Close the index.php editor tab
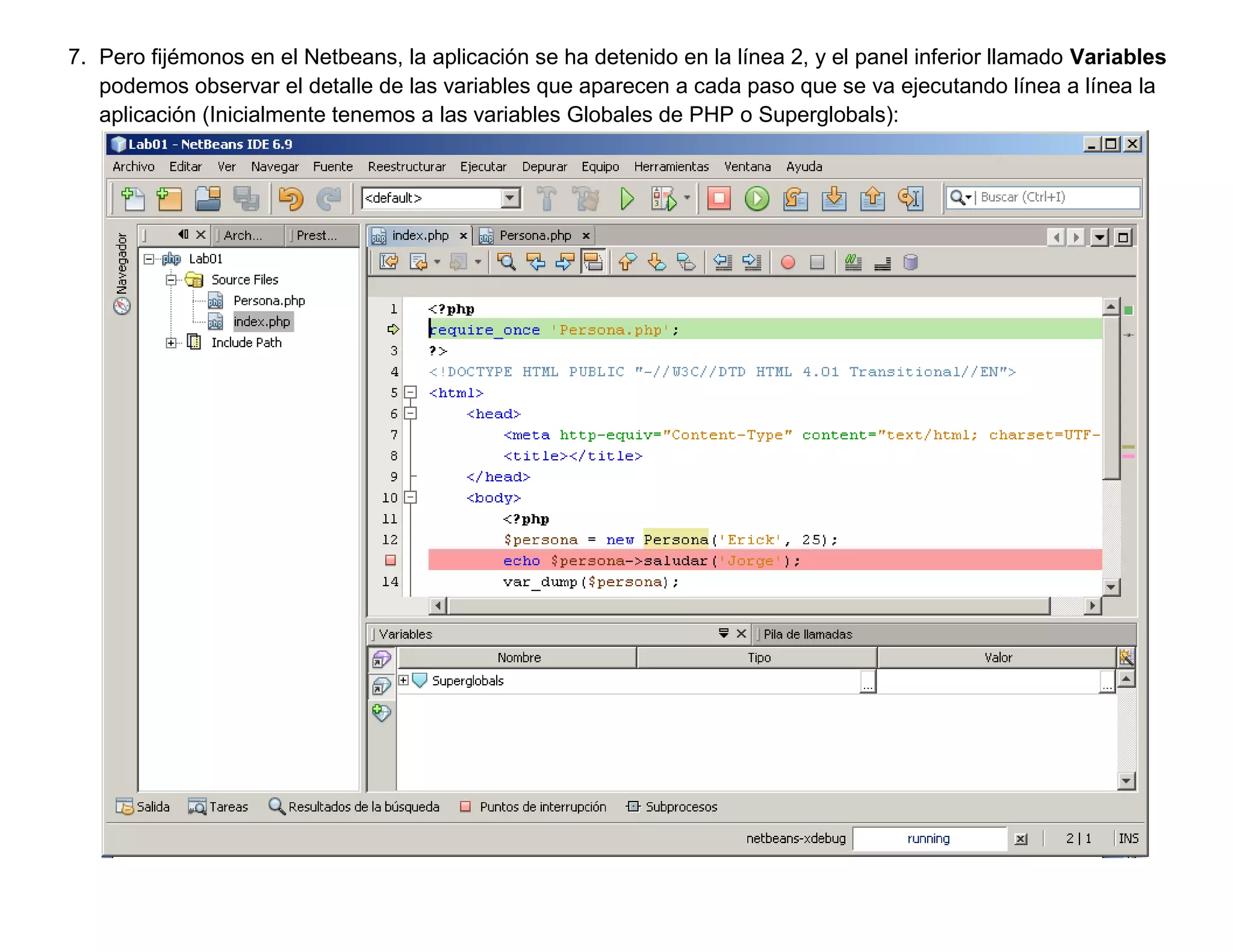This screenshot has width=1233, height=952. [x=463, y=236]
